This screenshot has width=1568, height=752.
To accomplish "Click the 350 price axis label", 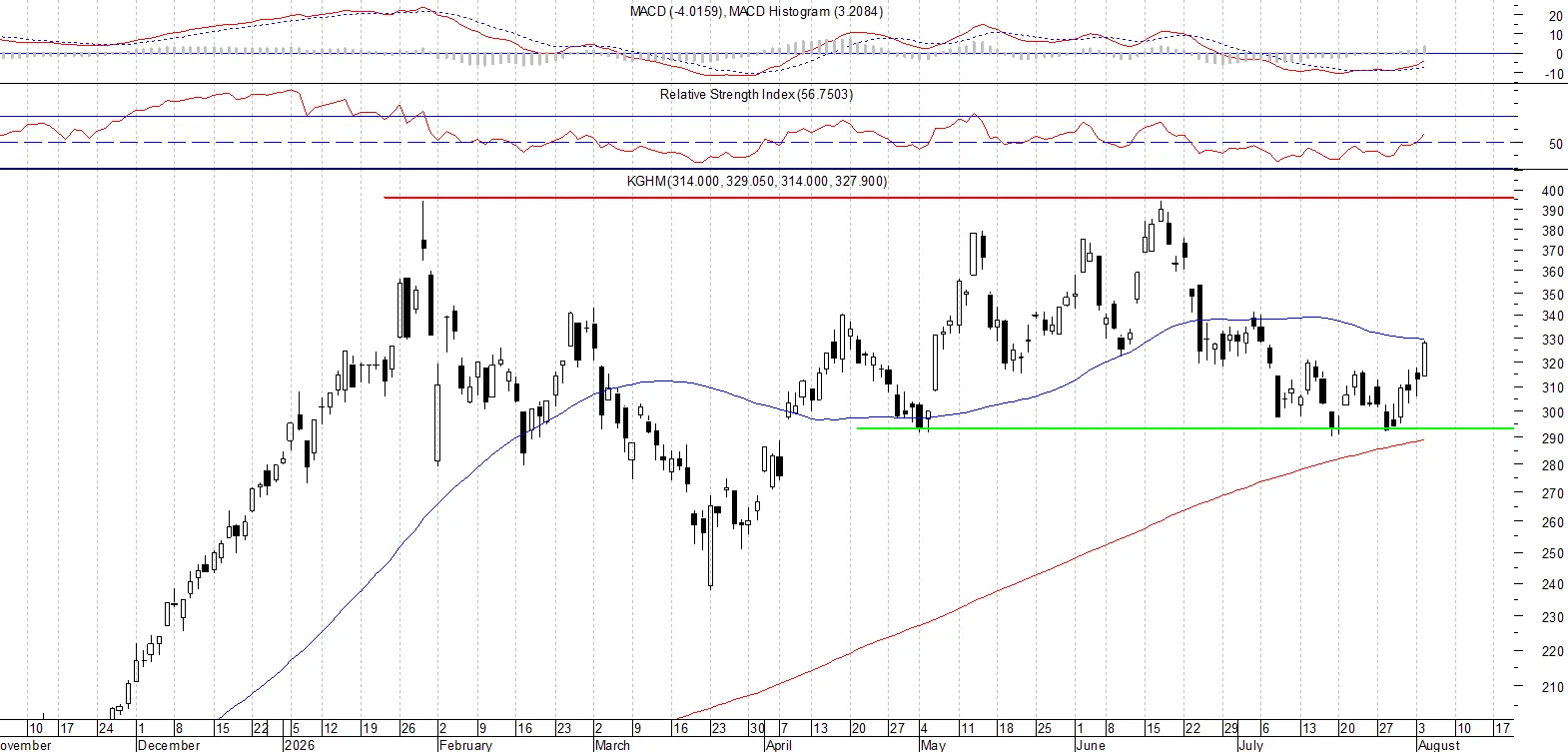I will [x=1553, y=296].
